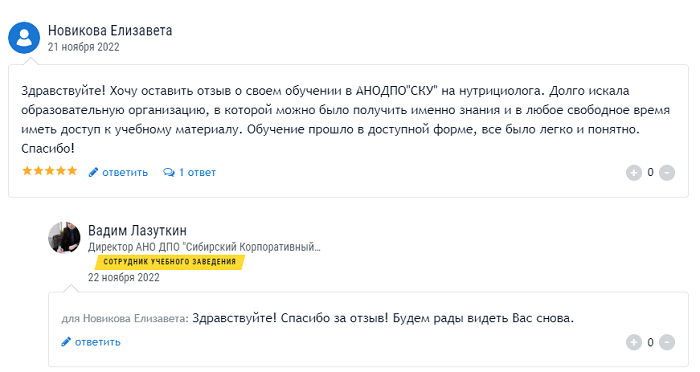The image size is (700, 372).
Task: Collapse the thread using the 1 ответ link
Action: (x=197, y=172)
